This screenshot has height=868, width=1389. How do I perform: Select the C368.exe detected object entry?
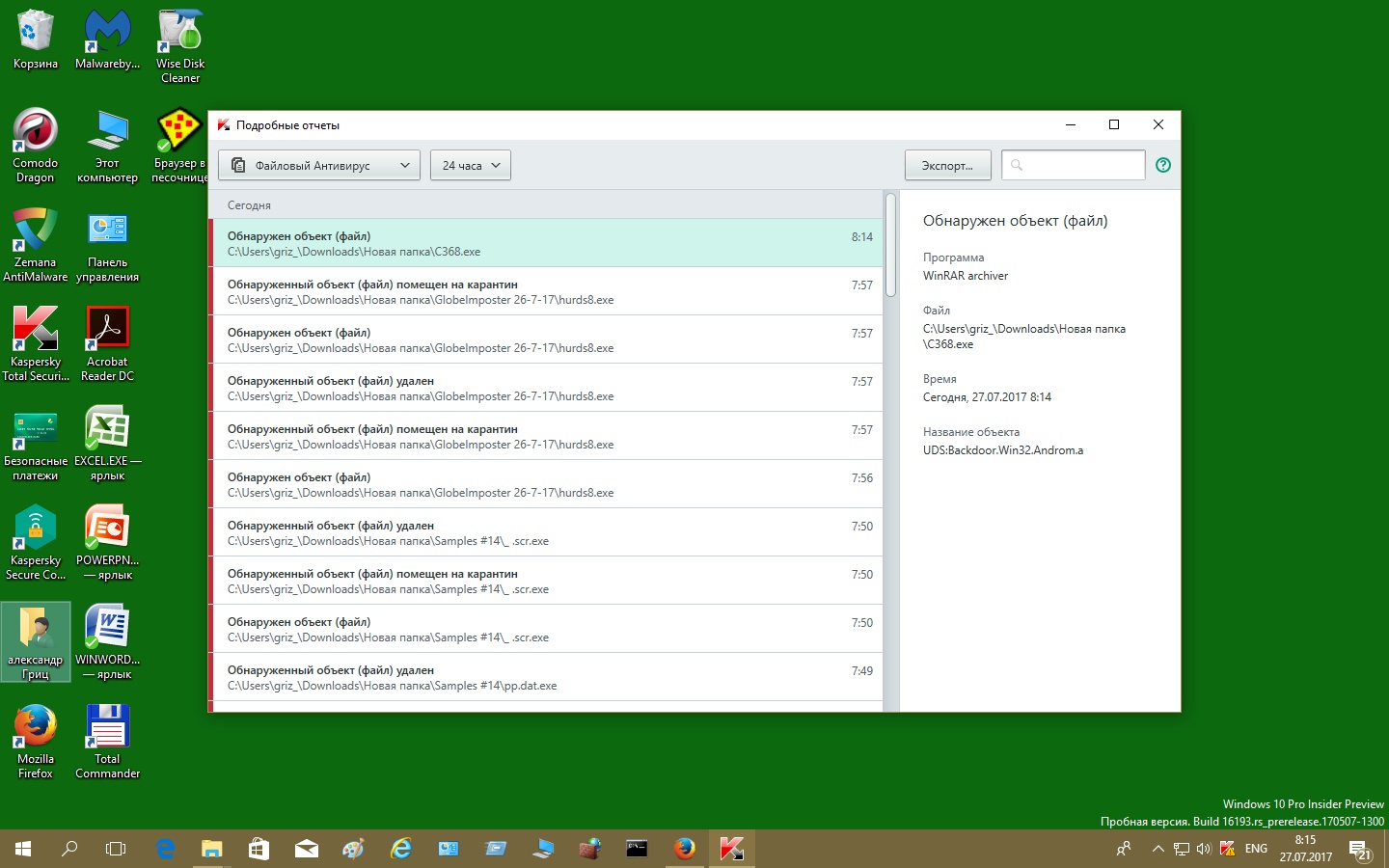point(546,243)
